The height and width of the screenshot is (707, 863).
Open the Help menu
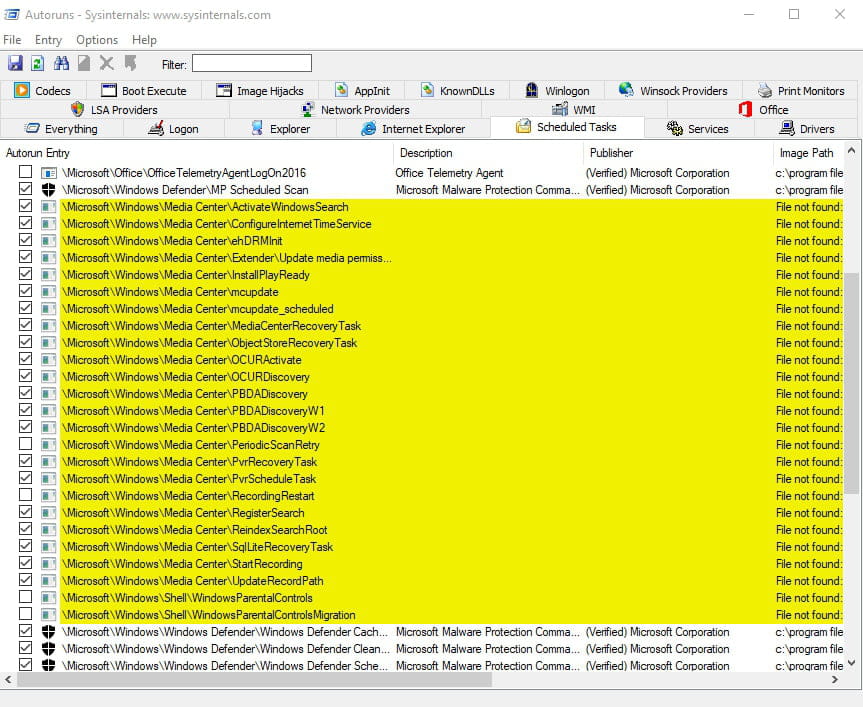point(144,40)
